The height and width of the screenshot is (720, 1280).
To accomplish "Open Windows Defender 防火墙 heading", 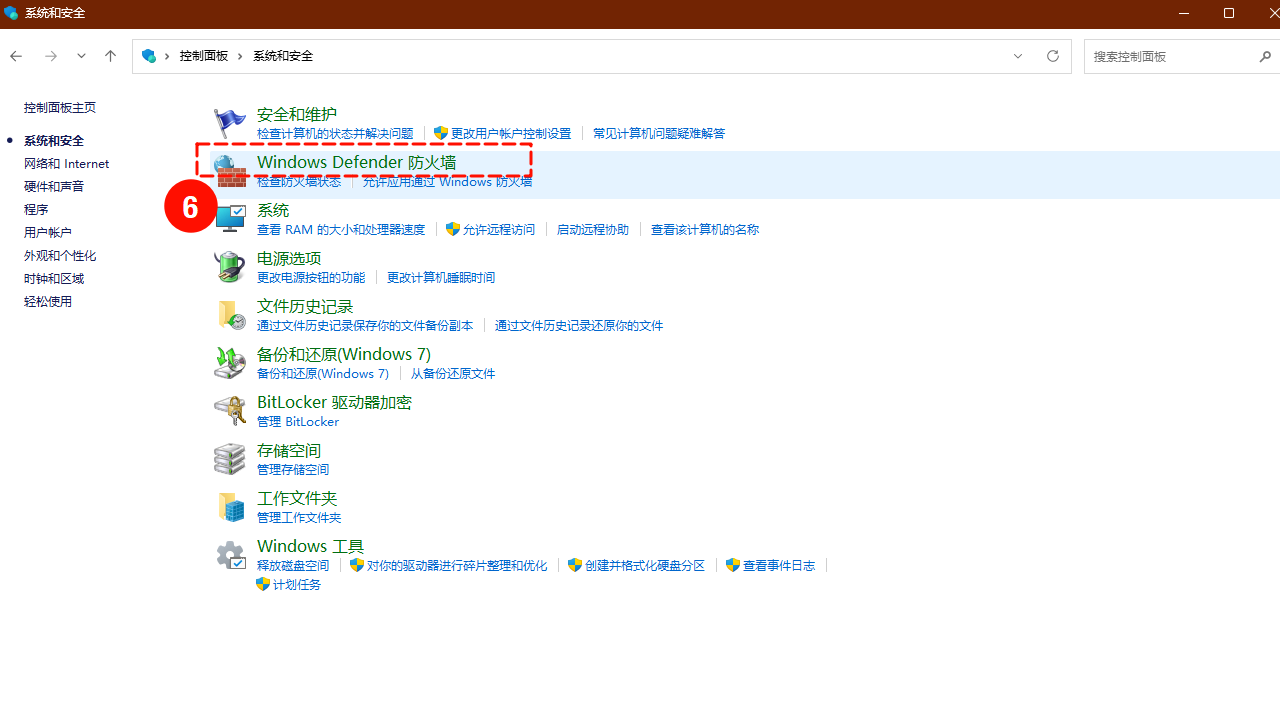I will point(357,162).
